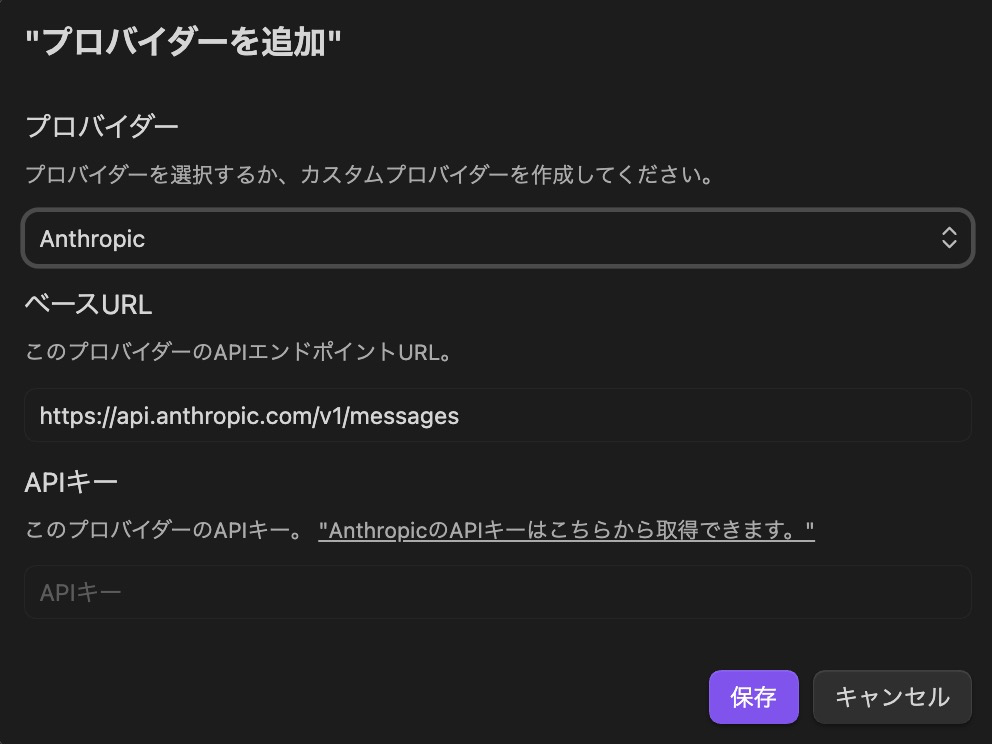The image size is (992, 744).
Task: Click inside the base URL text field
Action: [497, 415]
